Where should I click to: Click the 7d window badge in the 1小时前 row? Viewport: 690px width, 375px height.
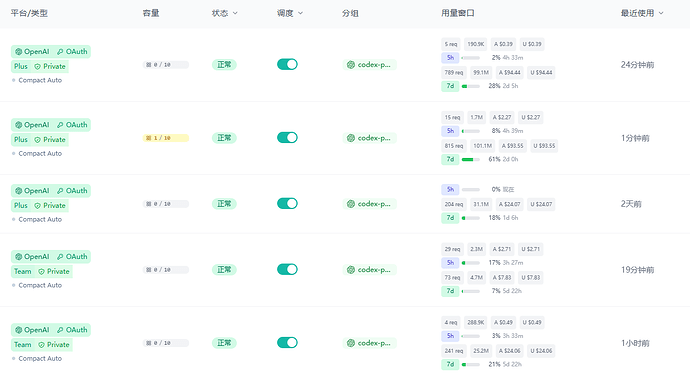click(450, 364)
